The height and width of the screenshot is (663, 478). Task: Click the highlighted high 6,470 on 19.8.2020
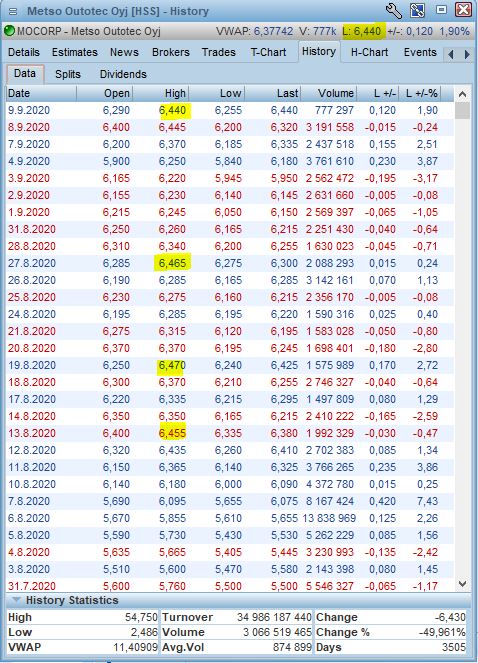click(x=172, y=365)
